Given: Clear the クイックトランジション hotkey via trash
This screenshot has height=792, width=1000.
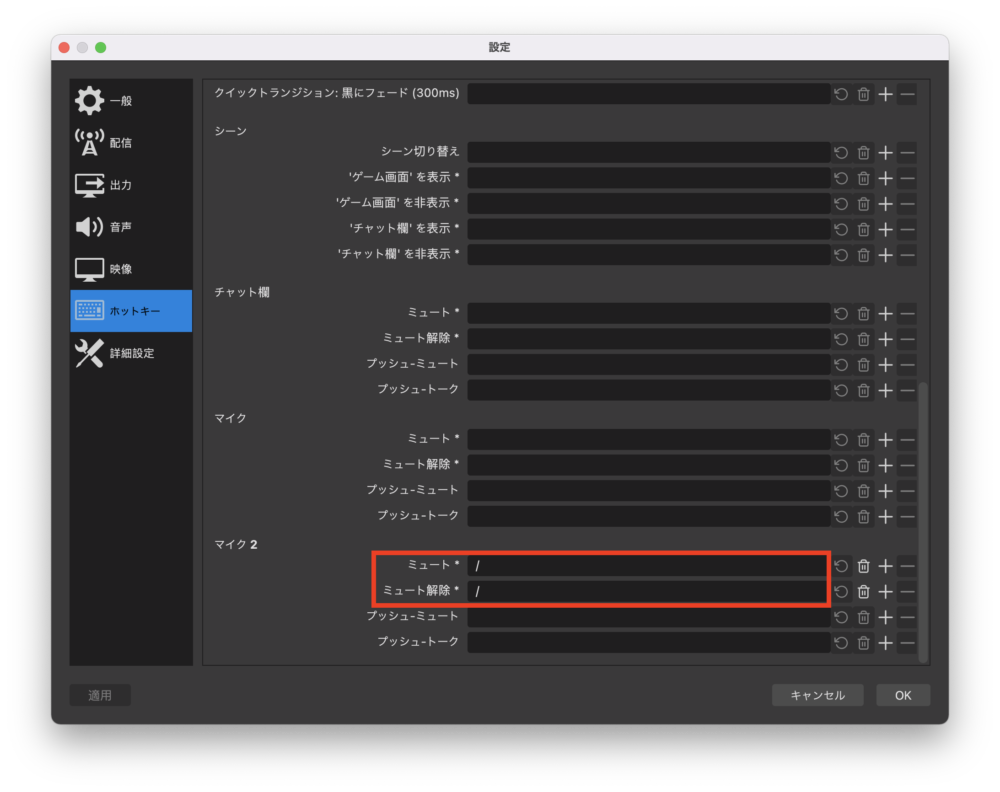Looking at the screenshot, I should coord(864,94).
